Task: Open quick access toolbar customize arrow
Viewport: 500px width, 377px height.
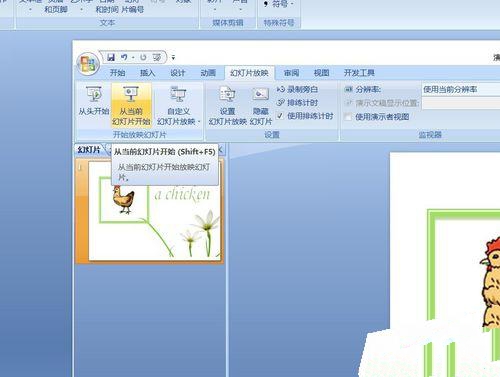Action: 173,58
